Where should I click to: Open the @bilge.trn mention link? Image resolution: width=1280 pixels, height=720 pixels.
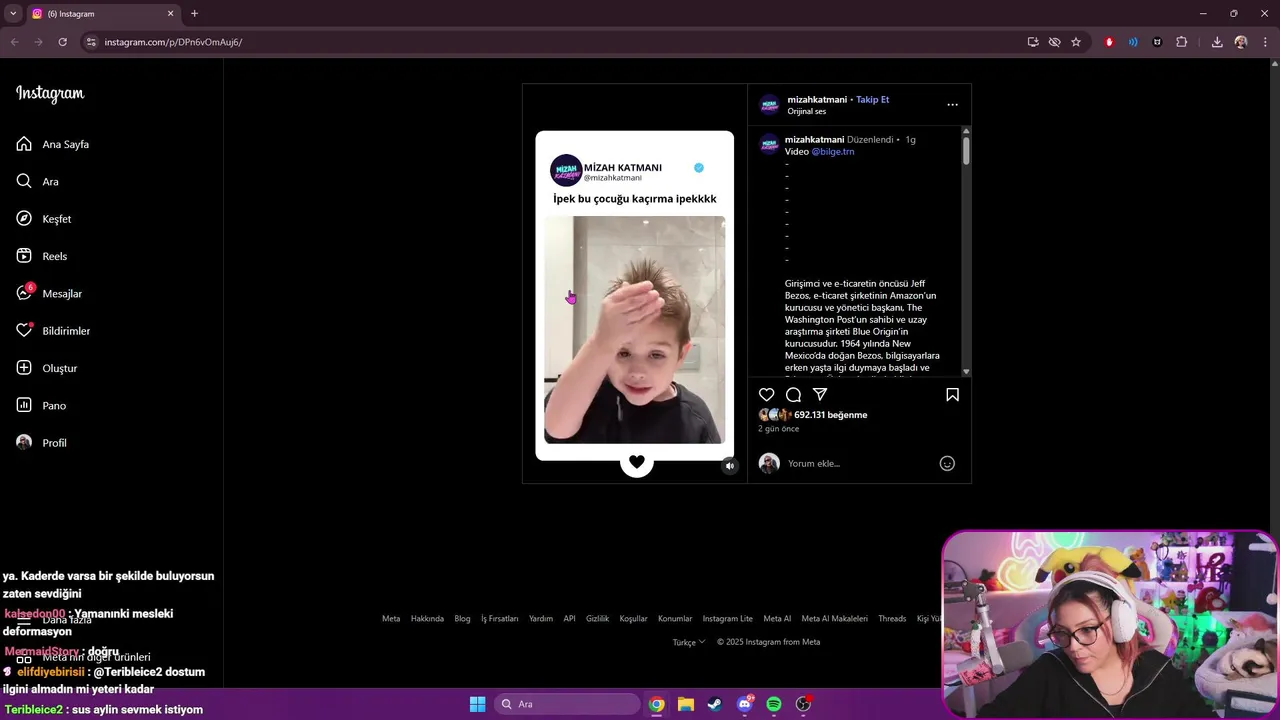(833, 152)
